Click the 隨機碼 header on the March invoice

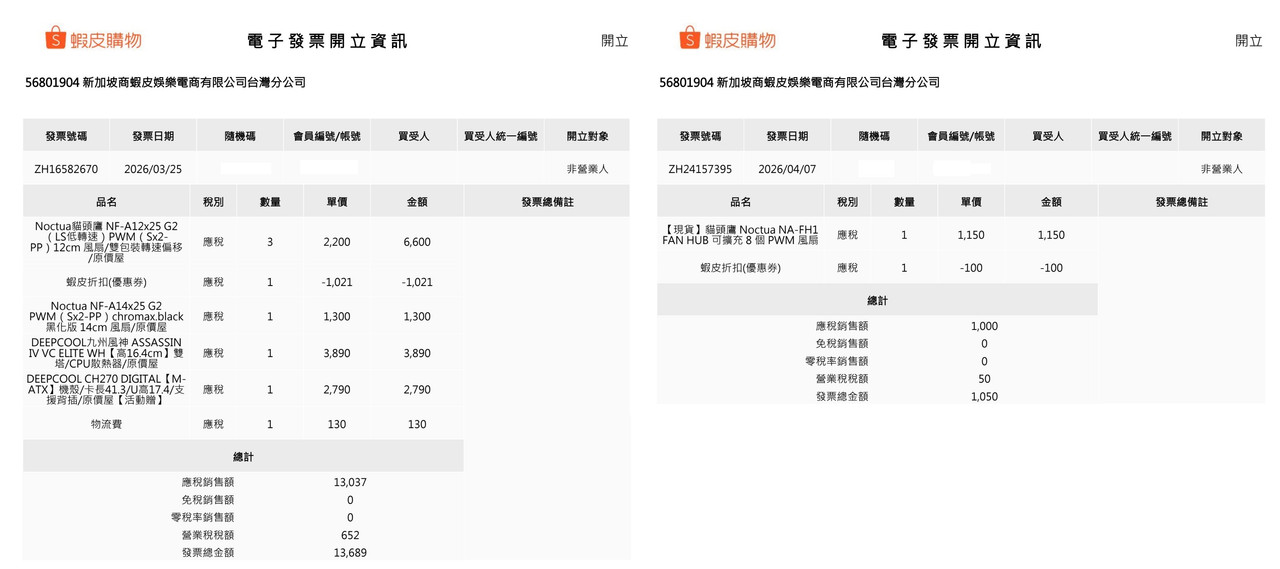coord(240,136)
